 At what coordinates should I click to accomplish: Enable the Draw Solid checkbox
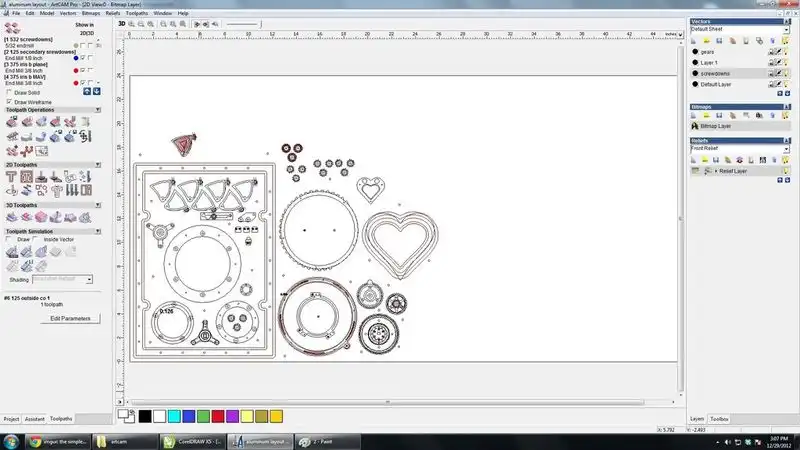click(10, 92)
